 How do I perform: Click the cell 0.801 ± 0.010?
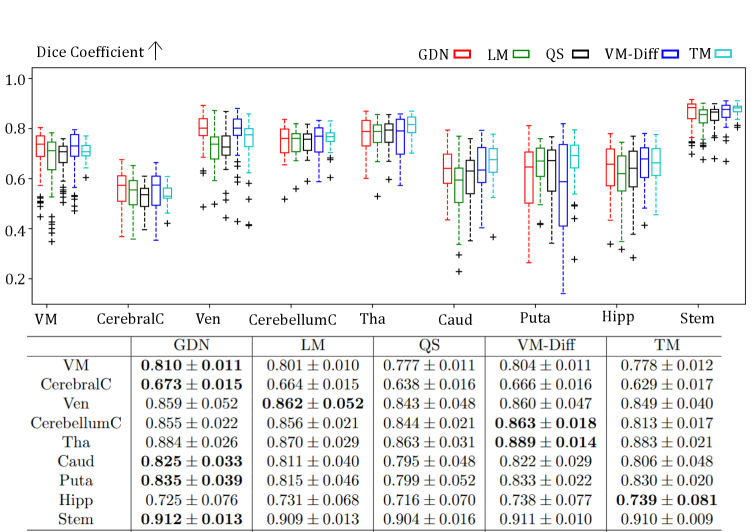[x=313, y=365]
